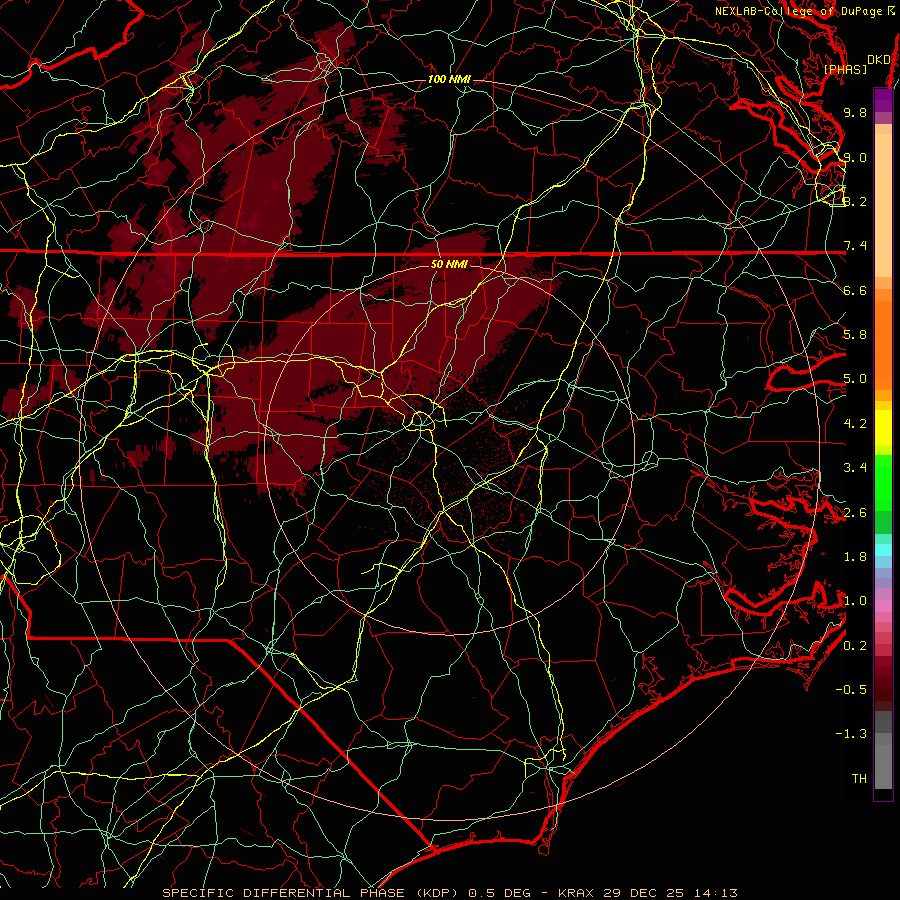Click the 6.6 scale value
This screenshot has height=900, width=900.
click(x=855, y=290)
